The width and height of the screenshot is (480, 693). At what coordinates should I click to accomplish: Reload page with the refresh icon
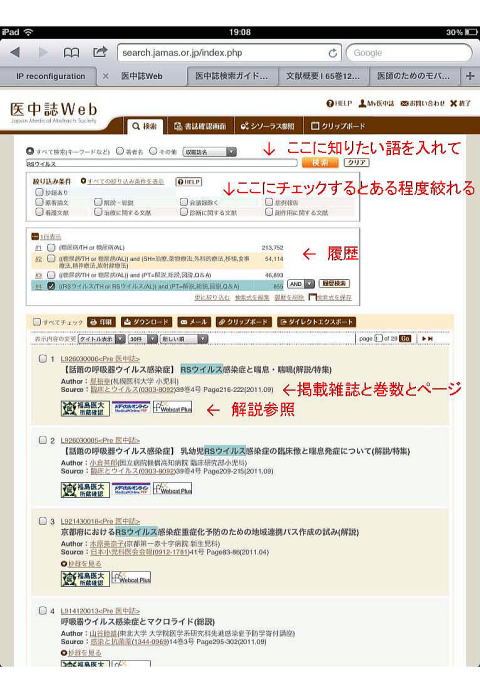tap(332, 53)
